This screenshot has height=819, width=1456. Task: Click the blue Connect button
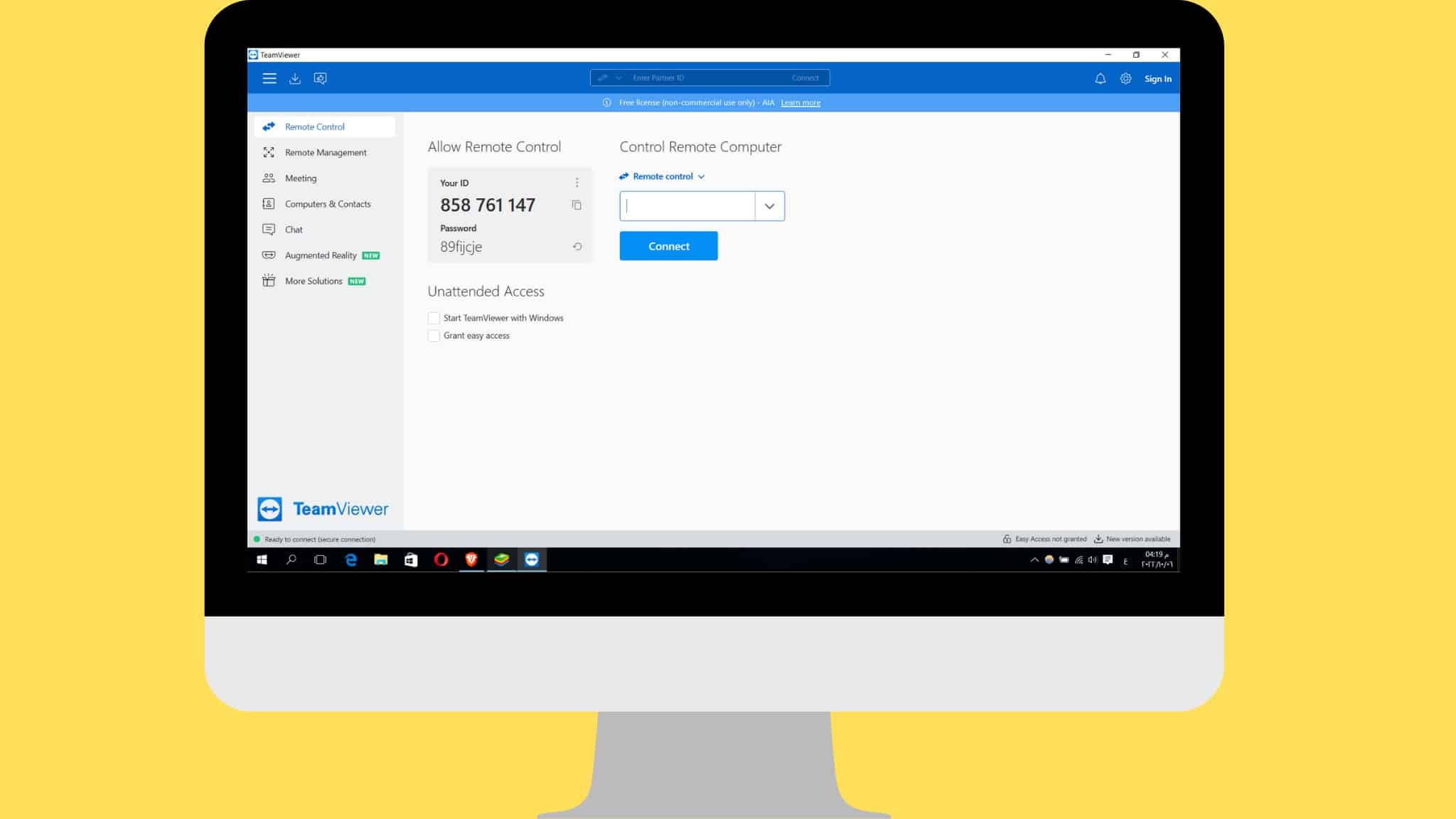pyautogui.click(x=668, y=246)
